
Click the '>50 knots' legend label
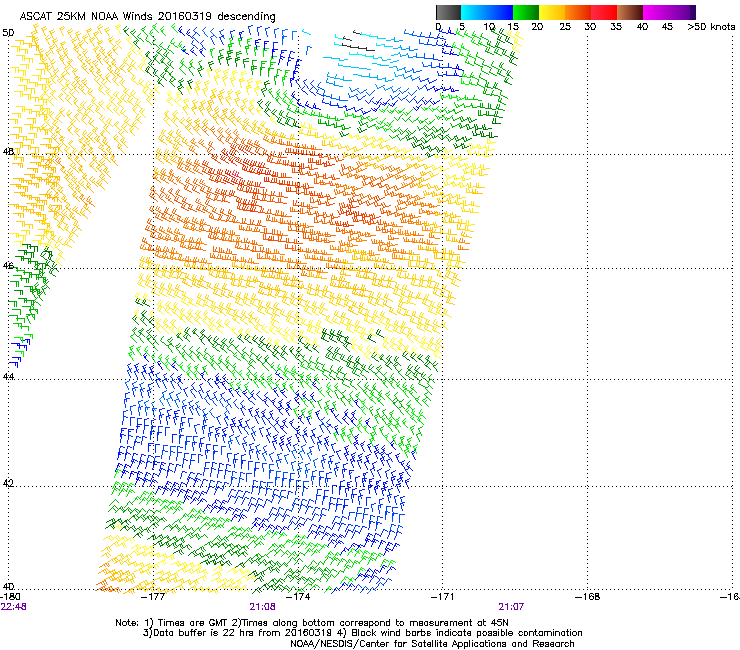tap(711, 27)
